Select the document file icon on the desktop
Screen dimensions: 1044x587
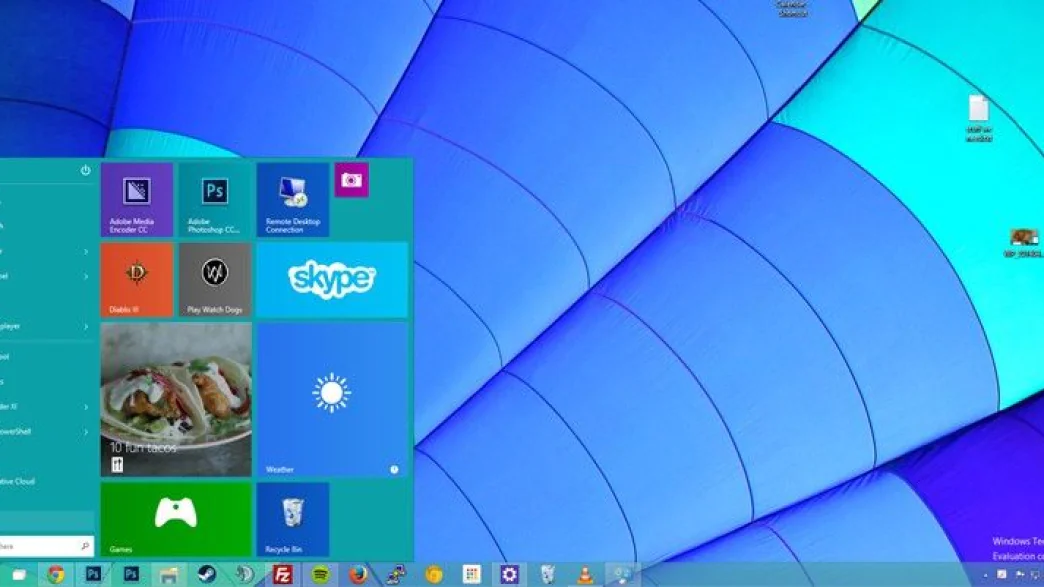tap(979, 118)
